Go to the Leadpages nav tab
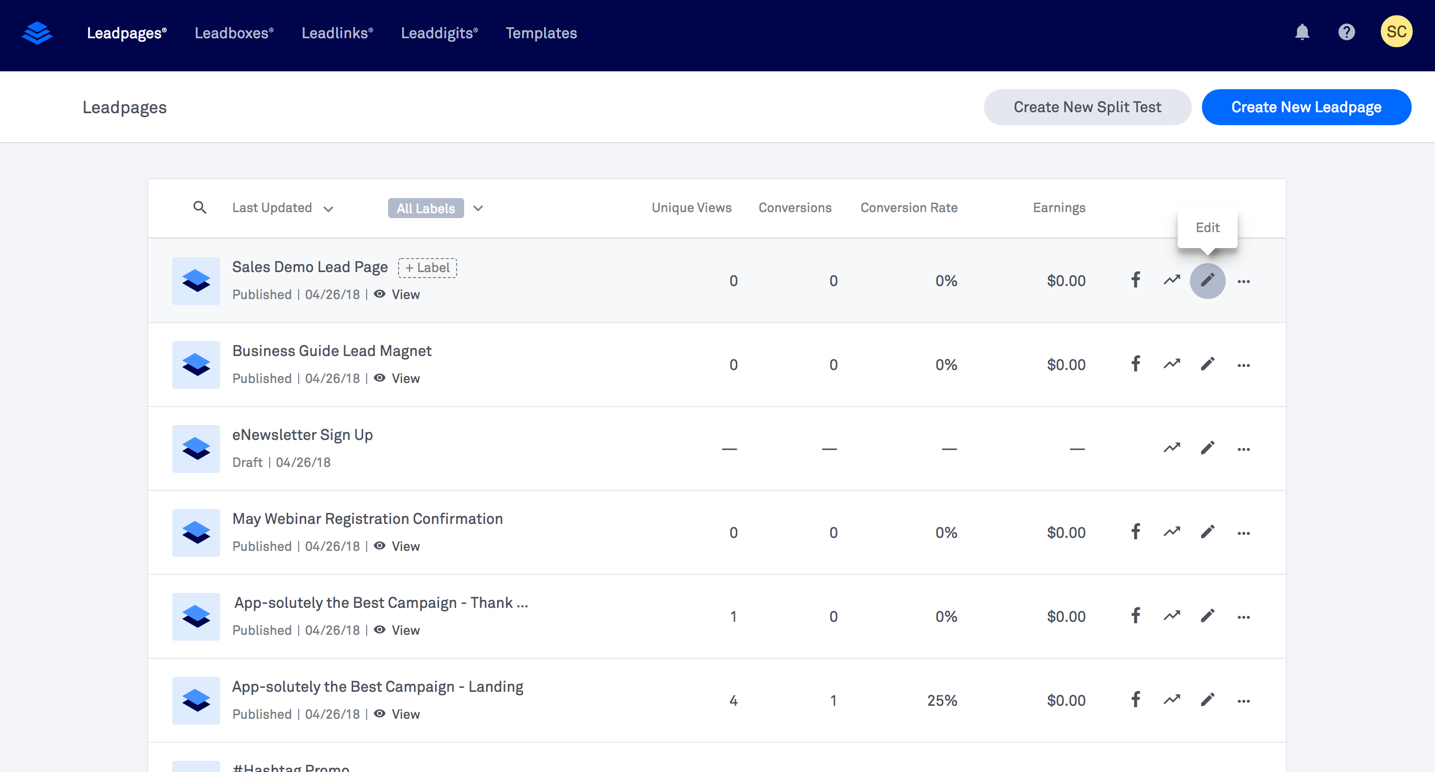This screenshot has width=1435, height=772. pos(127,33)
